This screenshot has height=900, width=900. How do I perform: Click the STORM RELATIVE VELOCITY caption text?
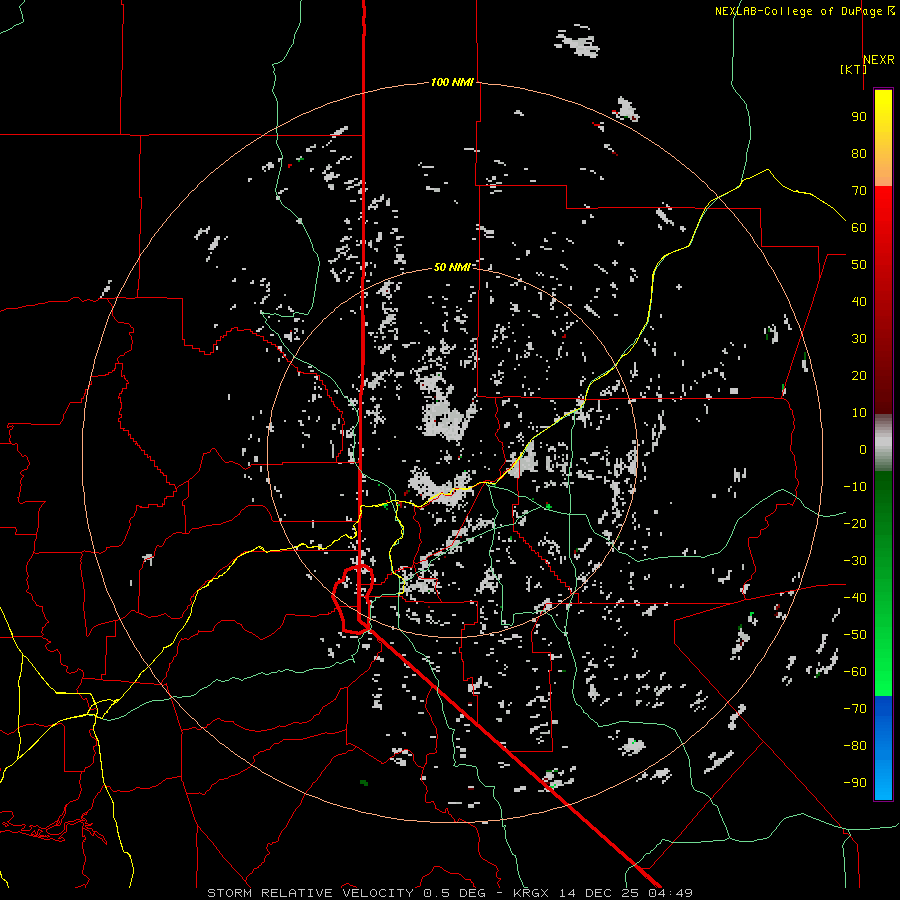click(x=312, y=893)
